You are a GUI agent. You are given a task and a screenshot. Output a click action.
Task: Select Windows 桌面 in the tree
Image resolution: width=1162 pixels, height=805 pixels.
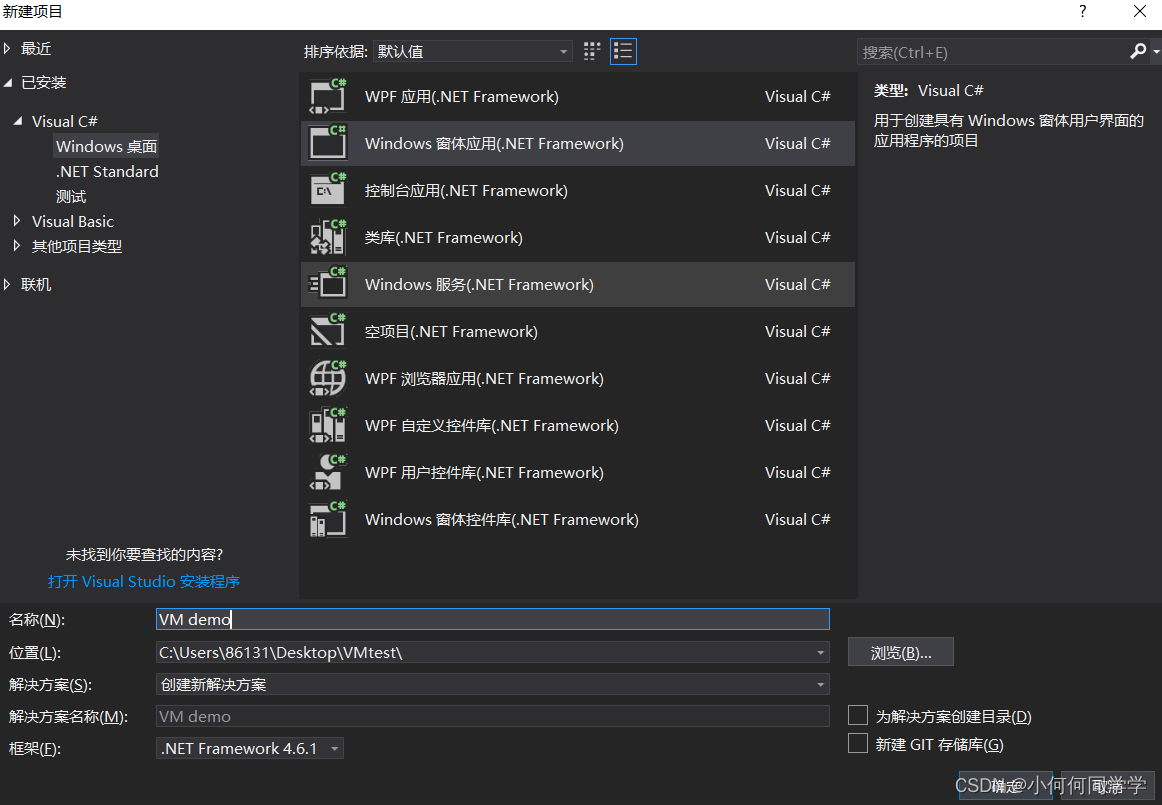107,146
